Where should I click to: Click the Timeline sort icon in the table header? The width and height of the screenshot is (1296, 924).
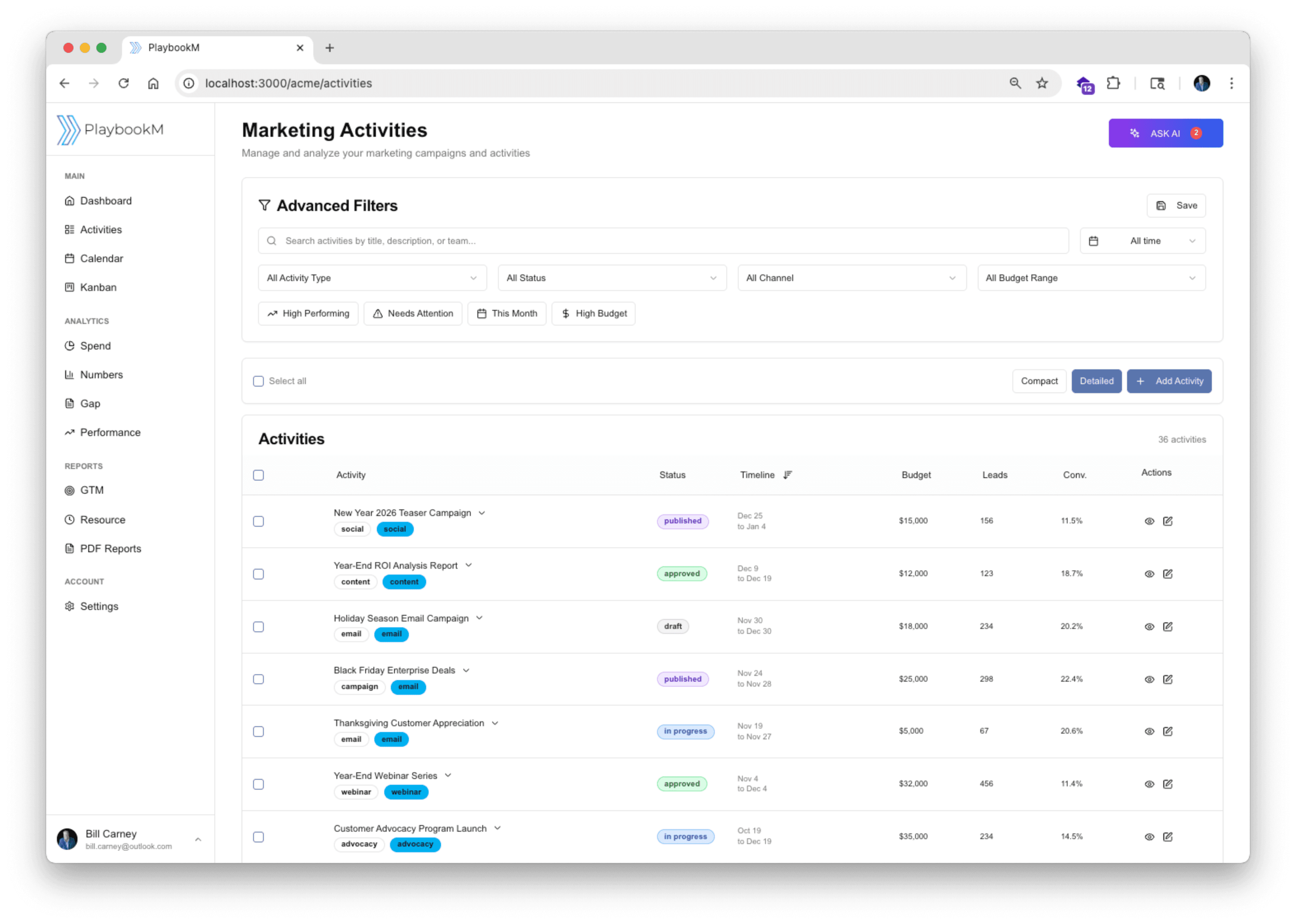coord(787,475)
